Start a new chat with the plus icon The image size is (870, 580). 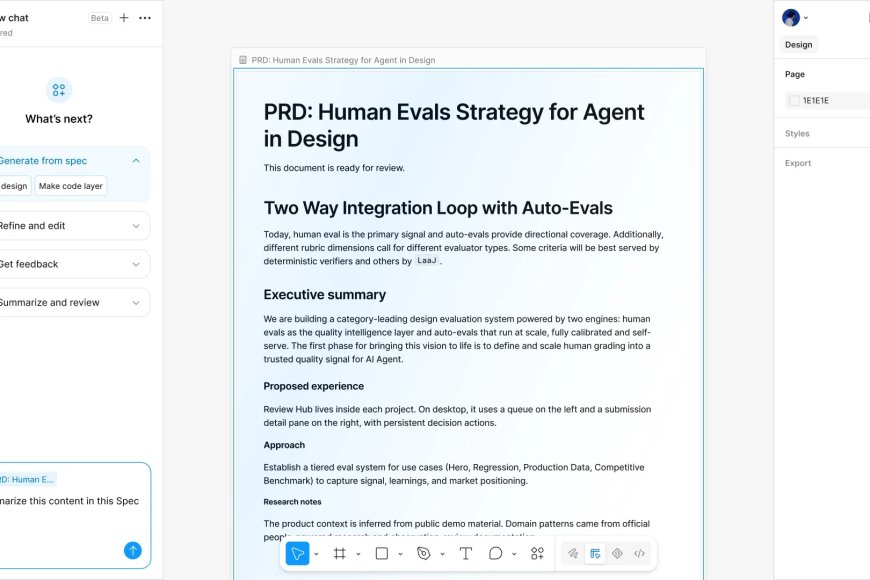tap(124, 18)
